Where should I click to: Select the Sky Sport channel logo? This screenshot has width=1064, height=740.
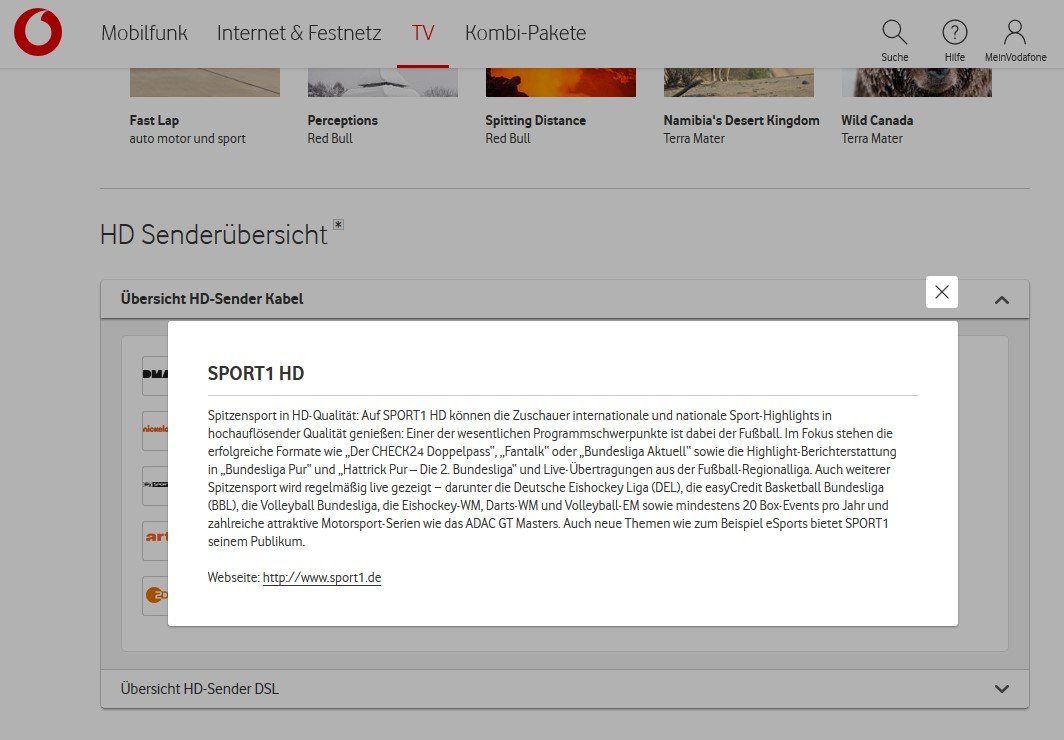tap(155, 485)
